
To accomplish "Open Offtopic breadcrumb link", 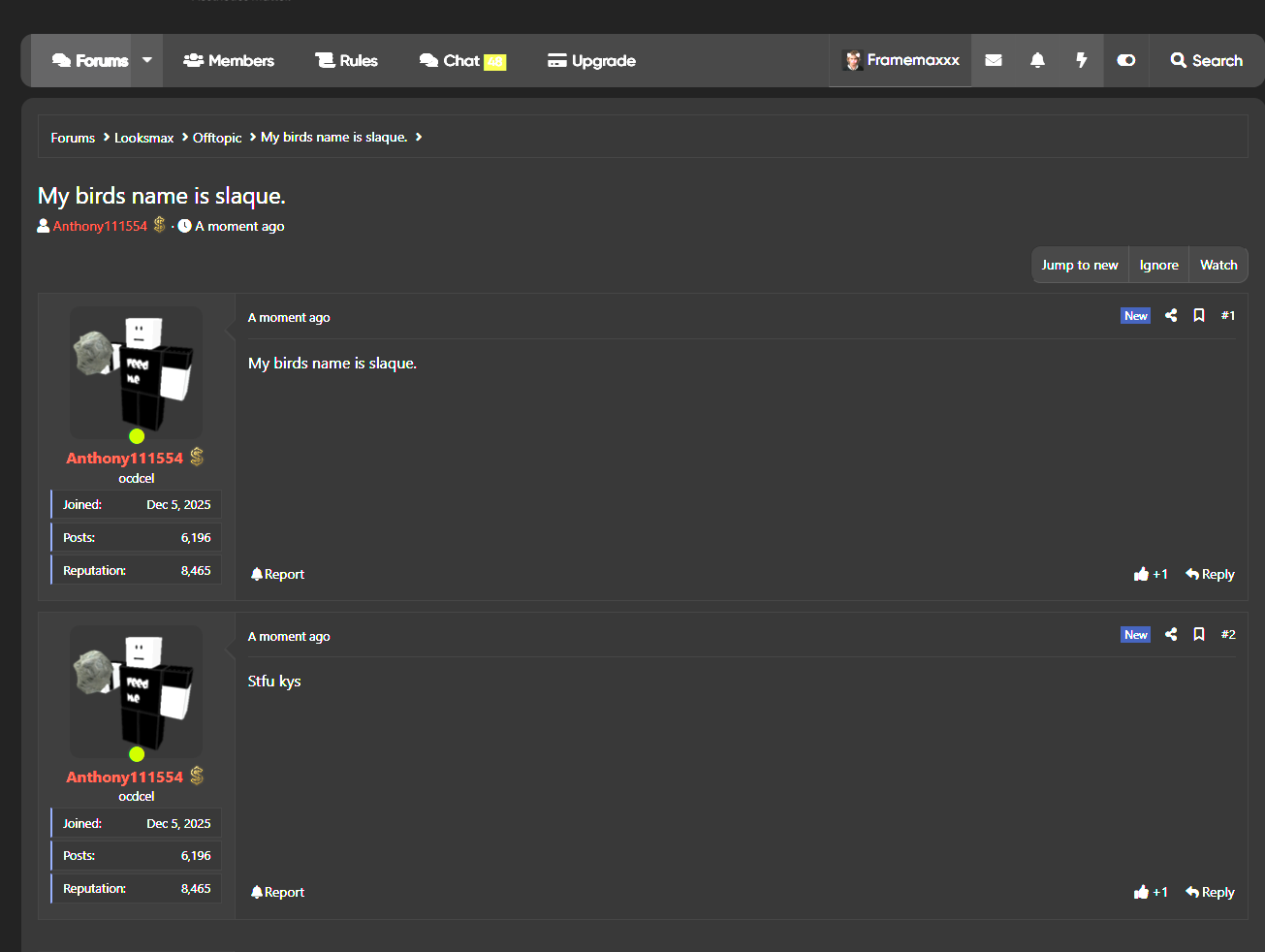I will coord(217,138).
